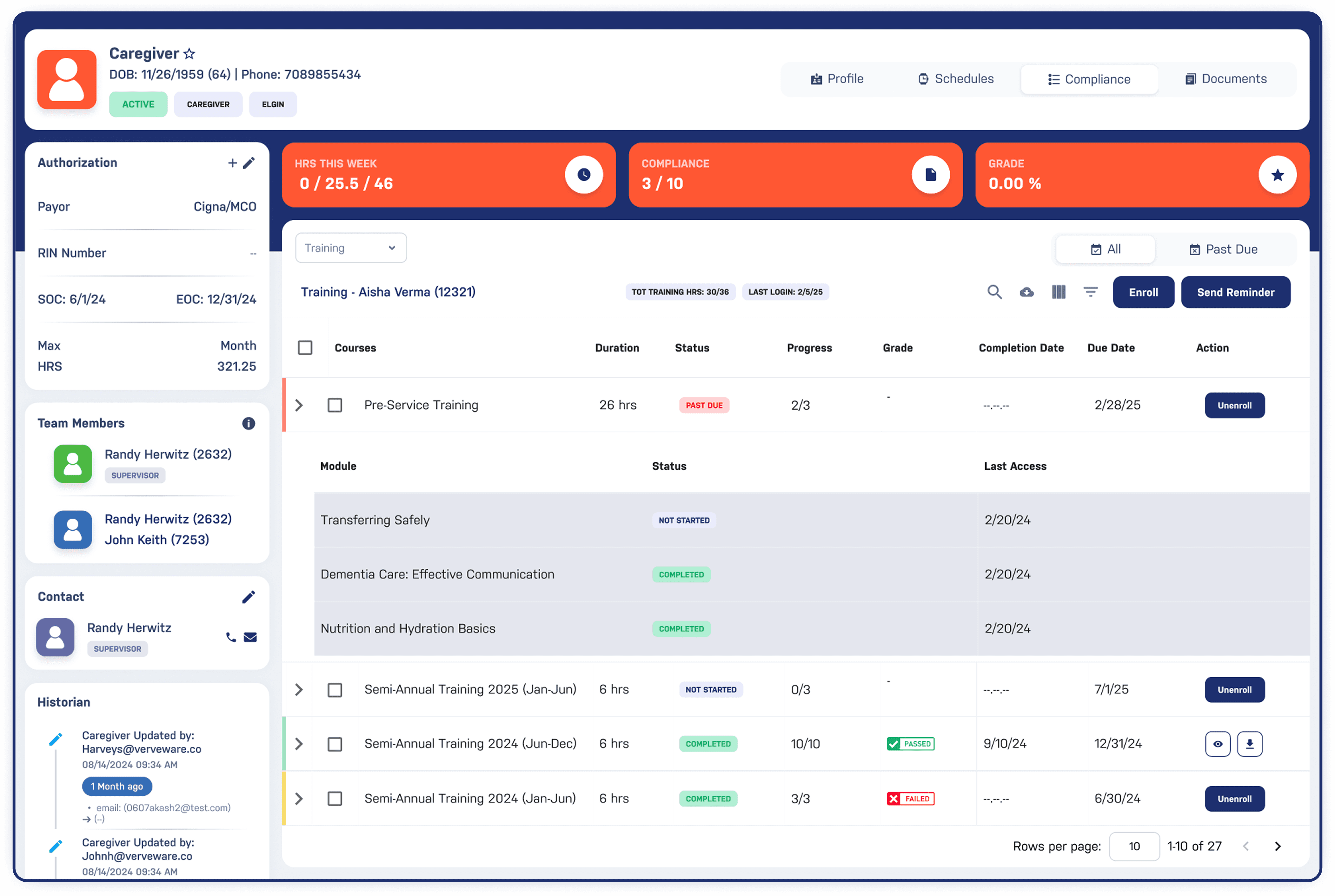
Task: Tick the Semi-Annual Training 2025 checkbox
Action: click(x=335, y=690)
